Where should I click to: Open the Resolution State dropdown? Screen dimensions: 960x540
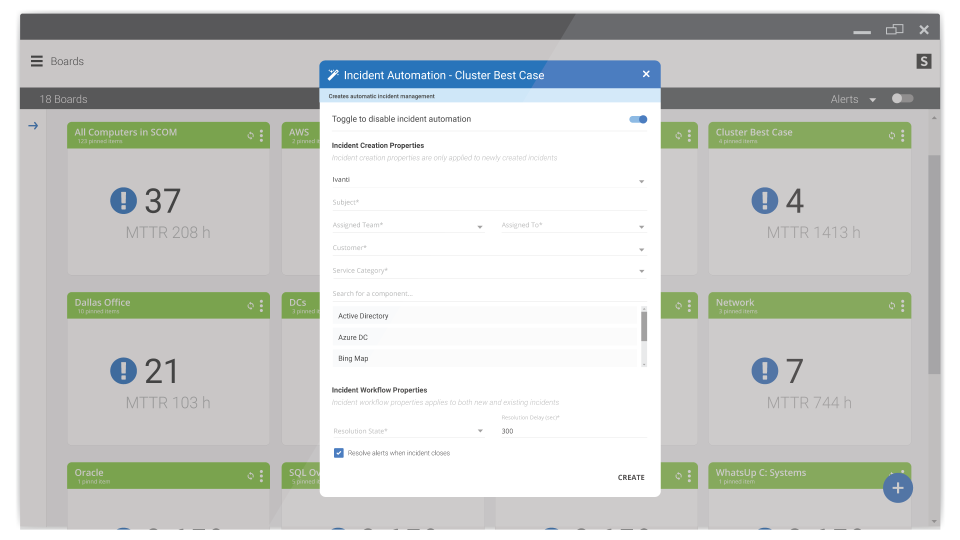pos(408,431)
